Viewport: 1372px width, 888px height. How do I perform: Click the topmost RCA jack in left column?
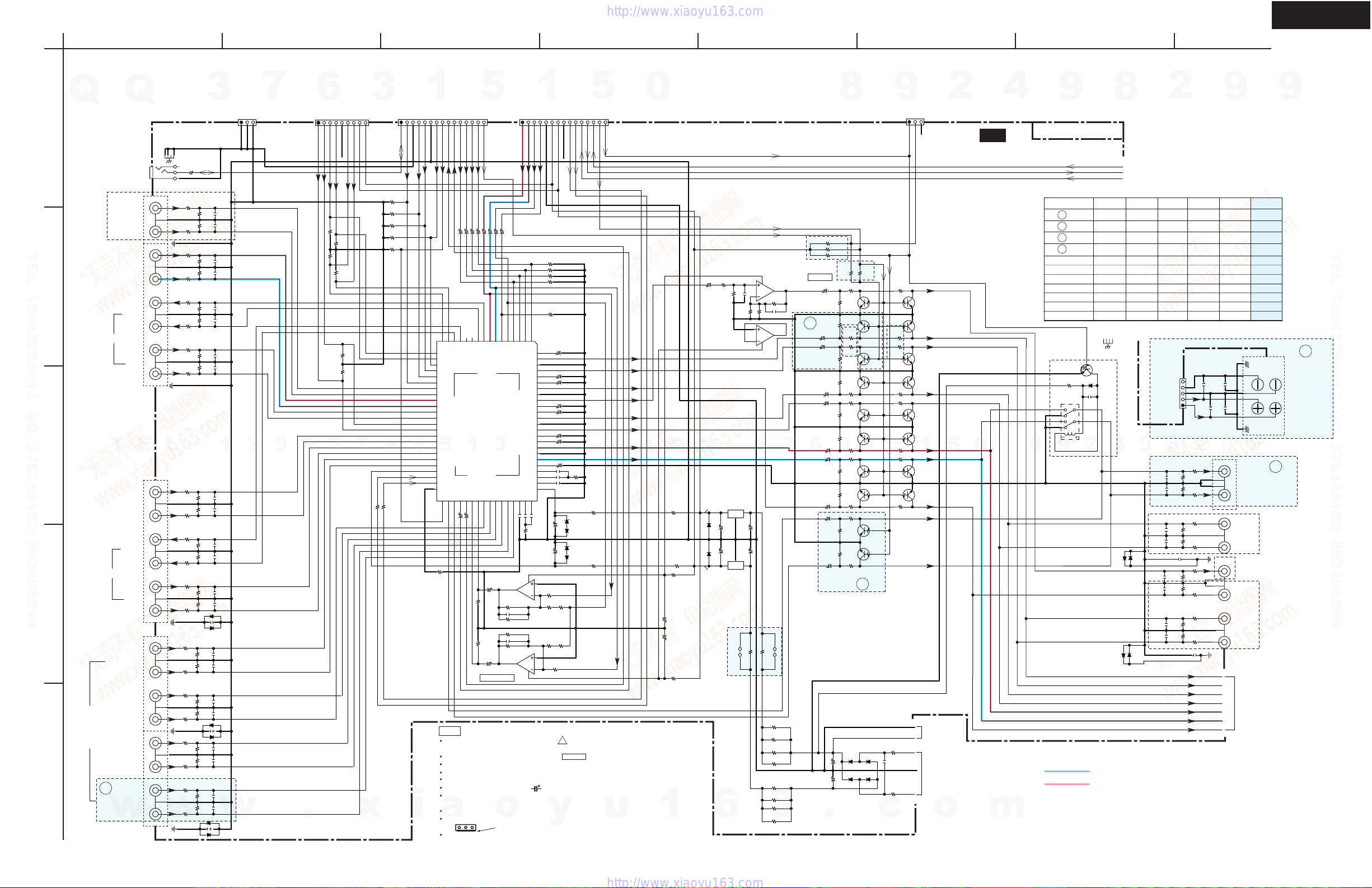coord(156,208)
